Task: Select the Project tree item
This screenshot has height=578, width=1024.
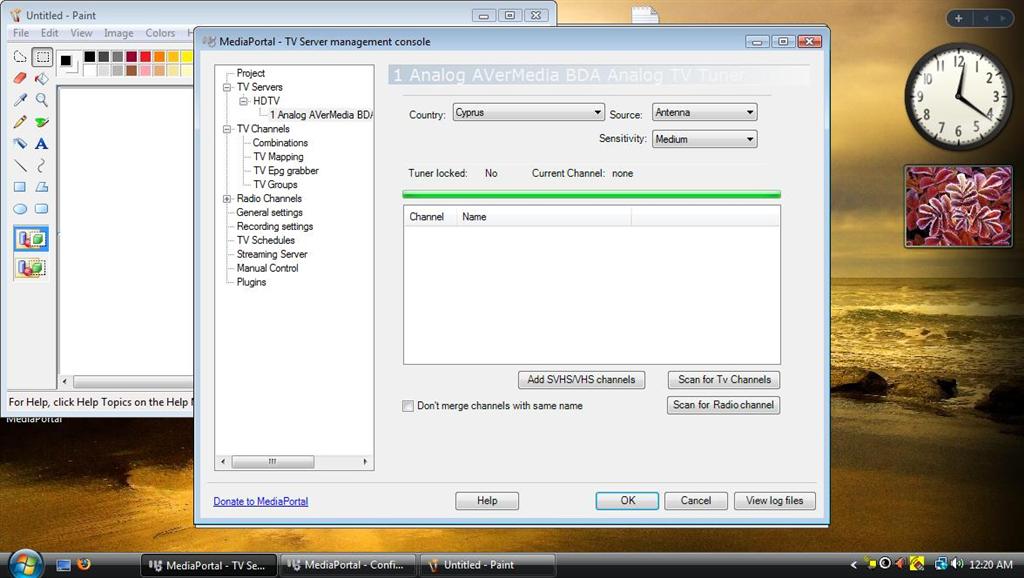Action: click(251, 73)
